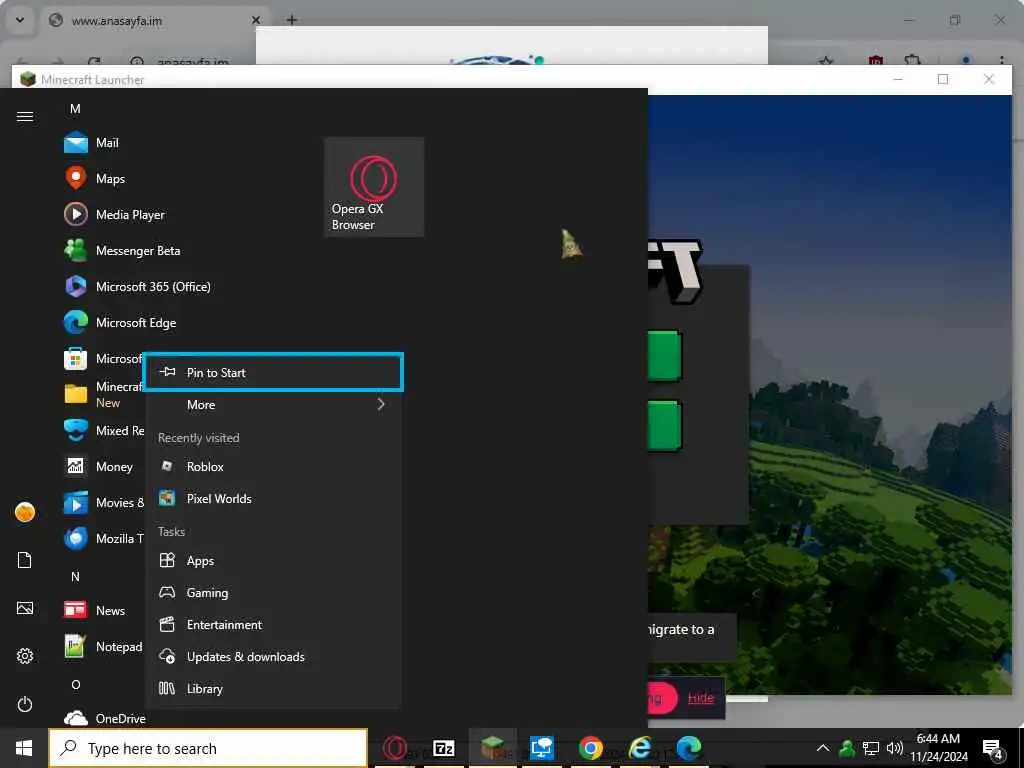Open Opera GX from the taskbar
Viewport: 1024px width, 768px height.
[x=394, y=748]
